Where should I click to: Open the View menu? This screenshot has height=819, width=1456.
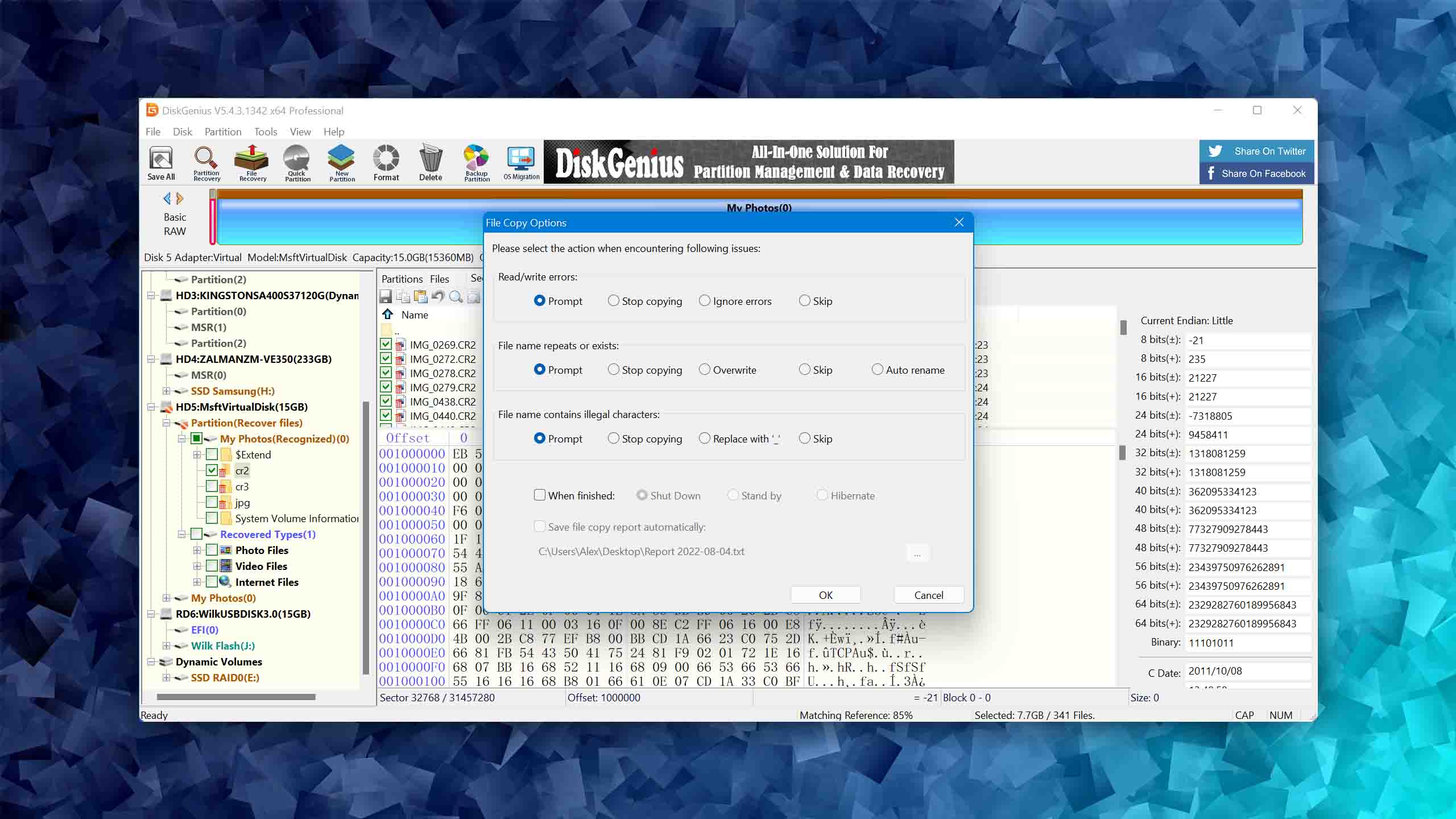300,131
